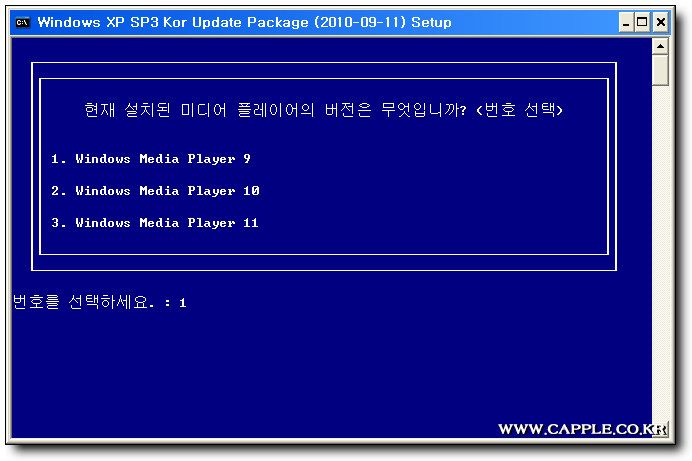
Task: Click the <번호 선택> label
Action: 520,110
